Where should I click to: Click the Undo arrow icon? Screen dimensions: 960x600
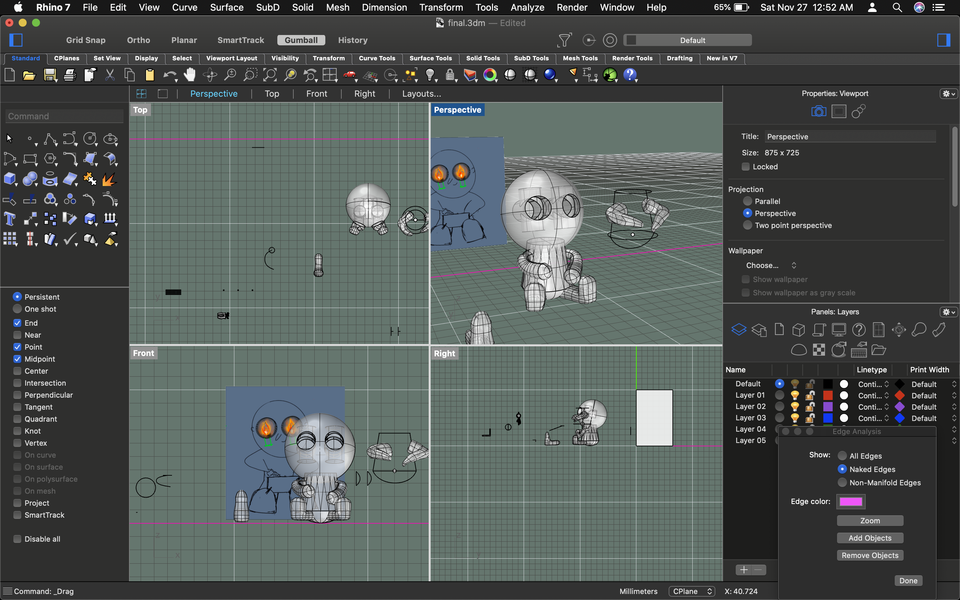click(x=170, y=75)
